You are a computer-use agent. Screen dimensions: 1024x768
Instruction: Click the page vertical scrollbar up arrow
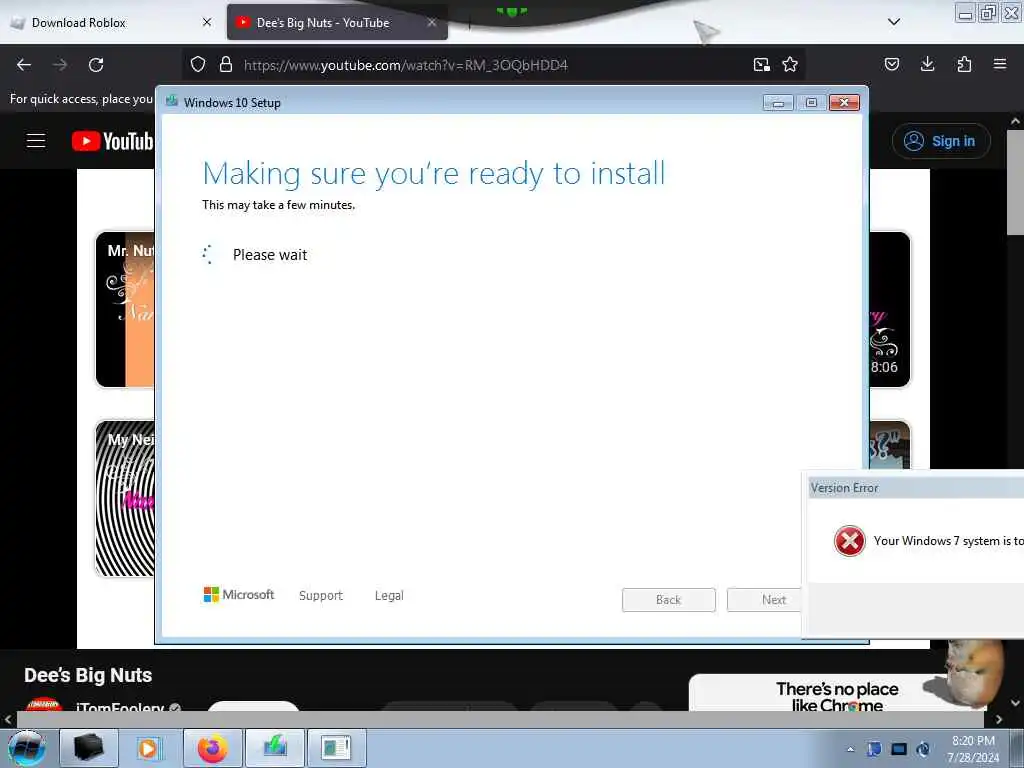1015,121
